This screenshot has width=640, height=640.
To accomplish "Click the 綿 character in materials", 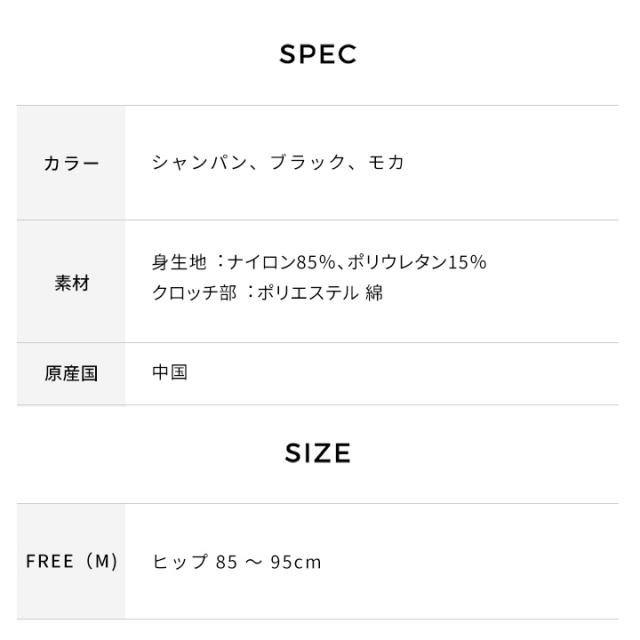I will [374, 292].
